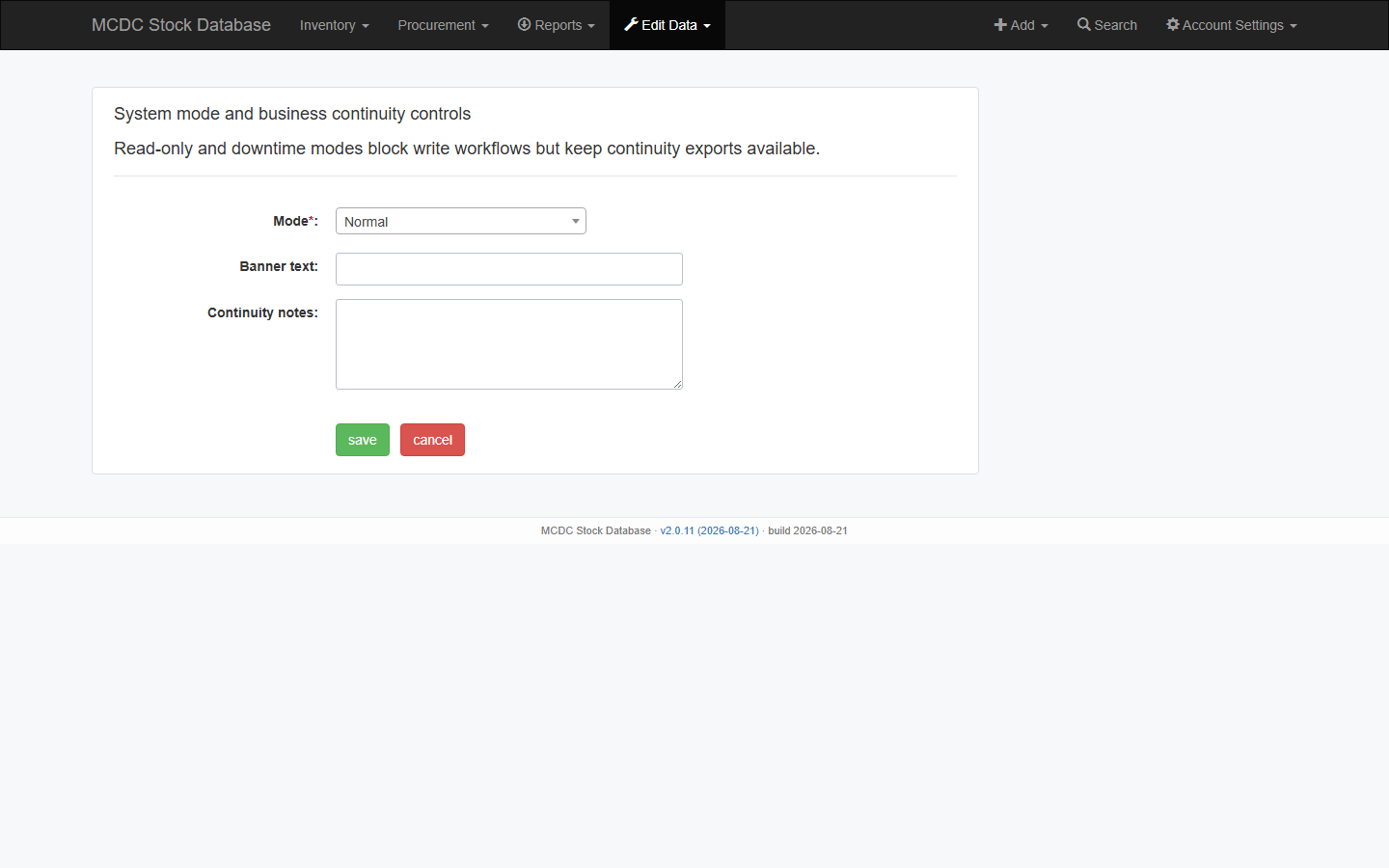1389x868 pixels.
Task: Open the Edit Data menu
Action: coord(667,25)
